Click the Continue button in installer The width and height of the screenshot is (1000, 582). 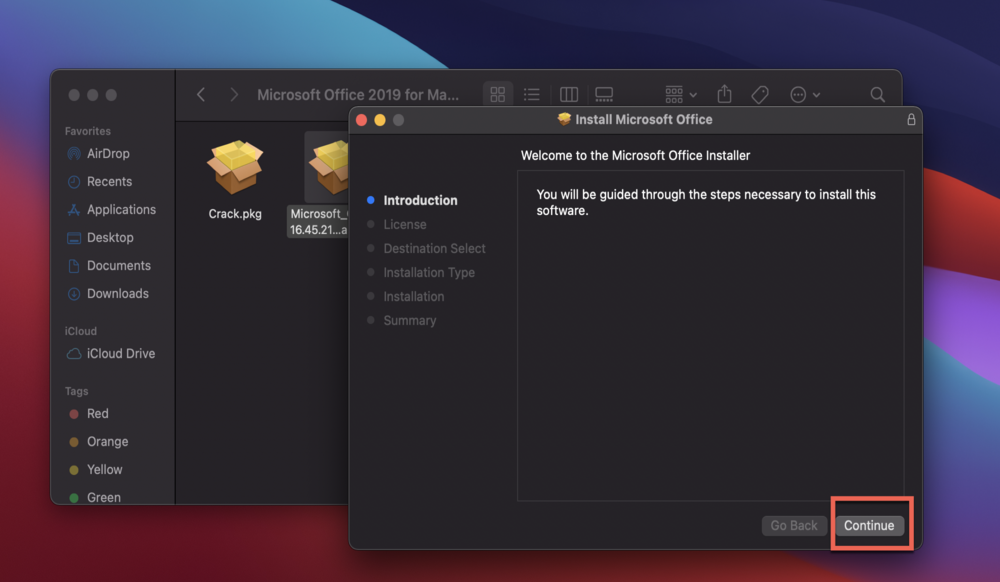[x=869, y=525]
